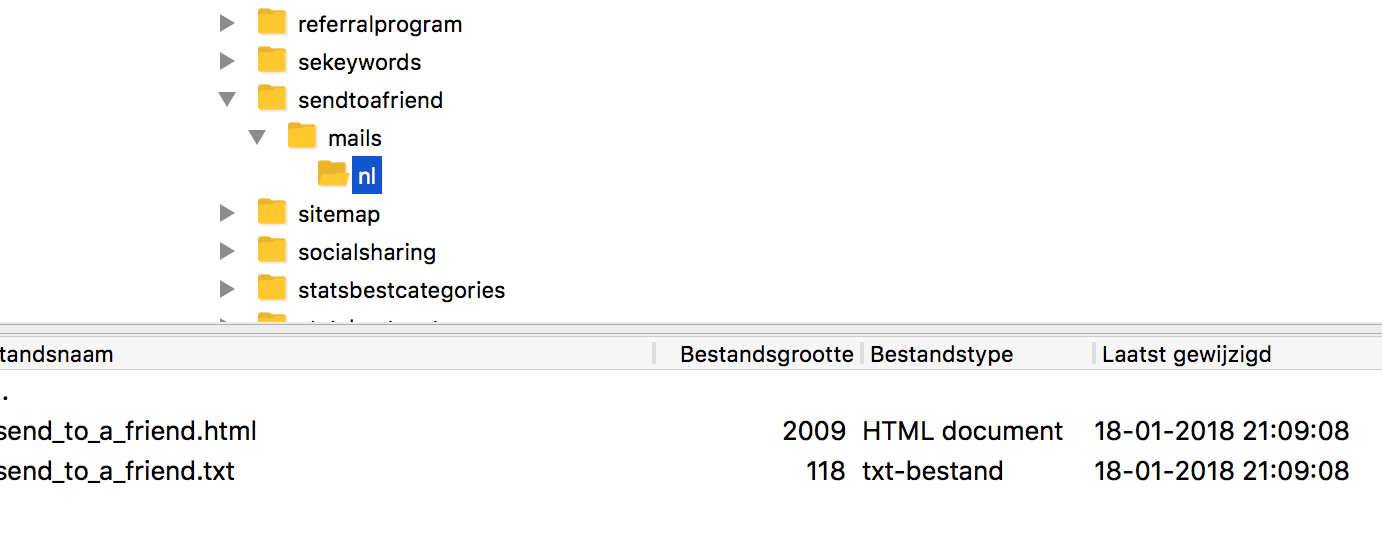
Task: Sort files by Bestandstype column
Action: [x=941, y=354]
